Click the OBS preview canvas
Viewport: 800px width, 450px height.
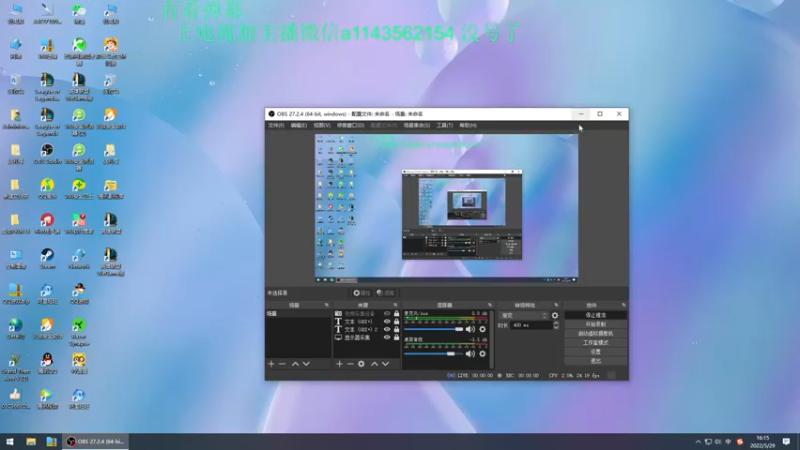click(x=446, y=208)
